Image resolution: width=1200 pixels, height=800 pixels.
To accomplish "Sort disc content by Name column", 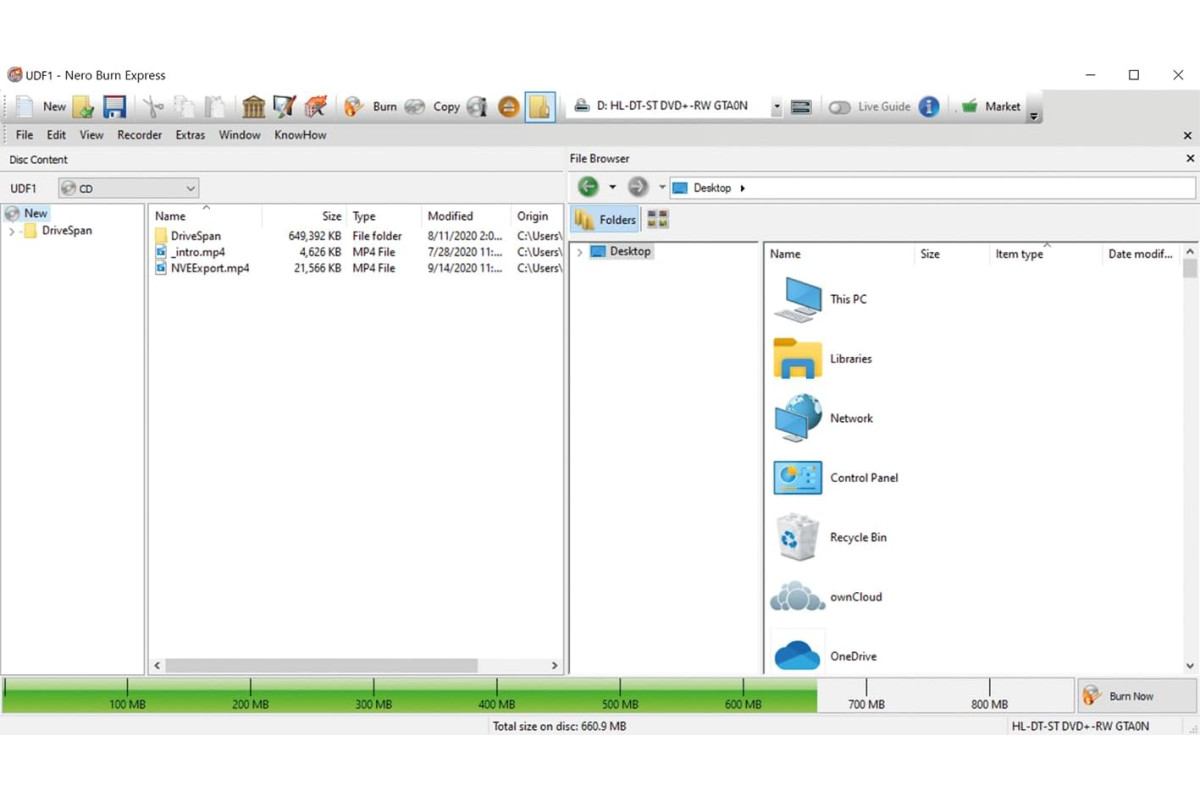I will tap(206, 216).
